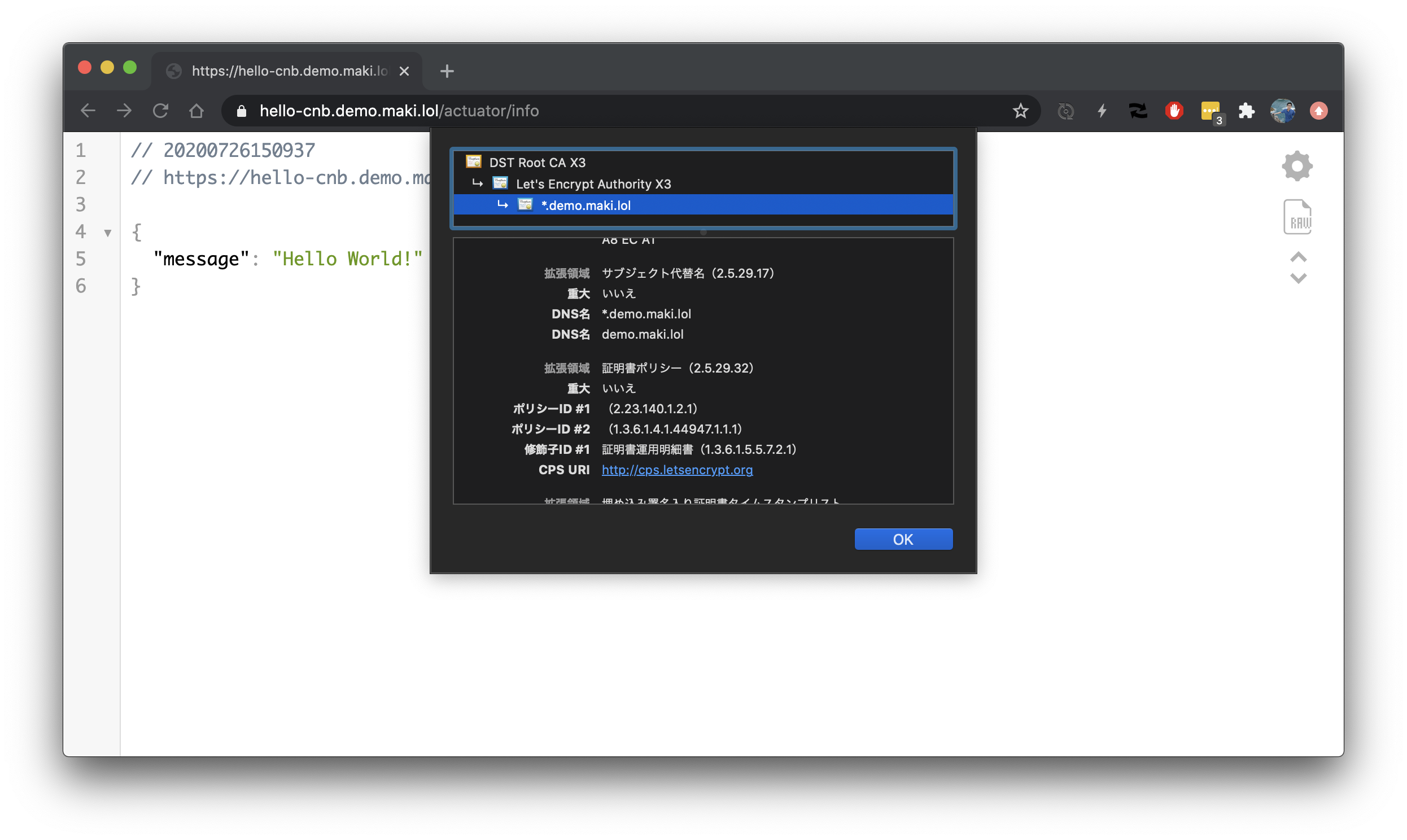Click the collapse-all up chevron
This screenshot has height=840, width=1407.
click(1298, 257)
